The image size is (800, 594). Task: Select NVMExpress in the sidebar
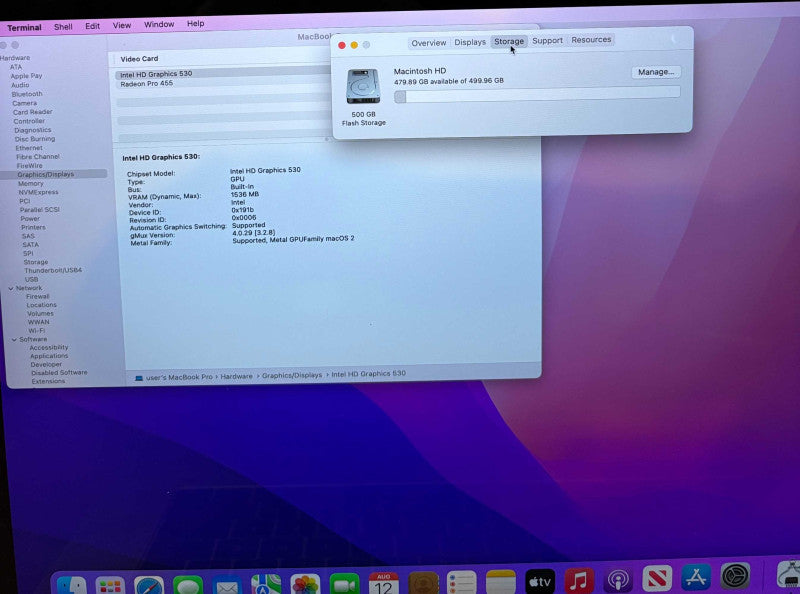pos(38,192)
